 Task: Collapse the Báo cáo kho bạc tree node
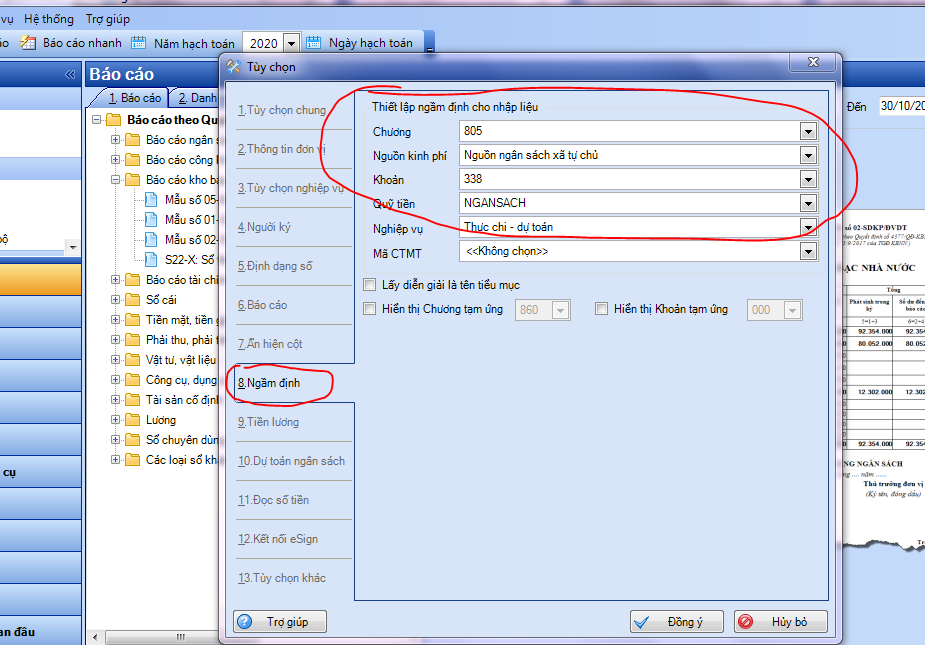click(116, 179)
